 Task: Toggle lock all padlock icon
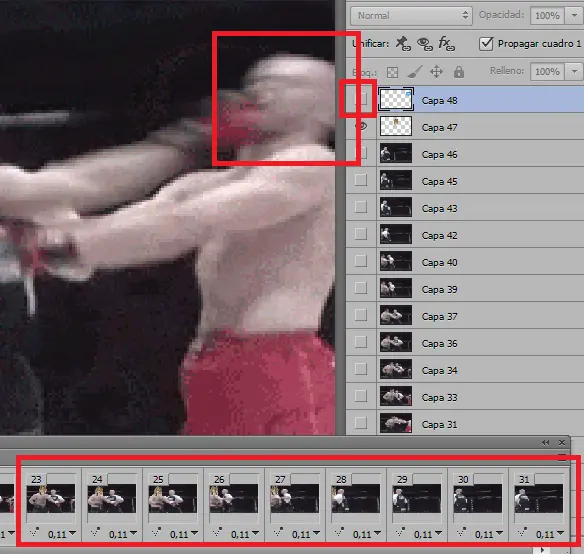tap(458, 72)
